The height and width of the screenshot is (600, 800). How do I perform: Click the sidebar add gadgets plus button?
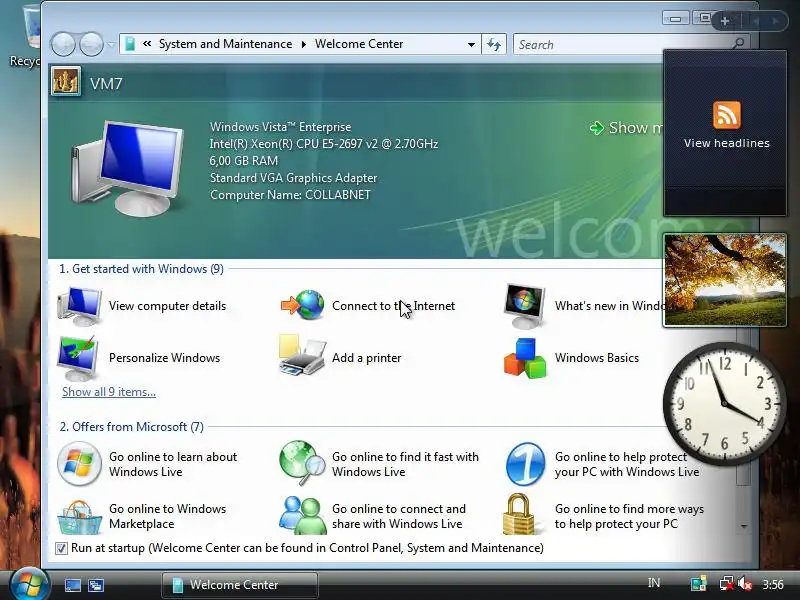[724, 21]
